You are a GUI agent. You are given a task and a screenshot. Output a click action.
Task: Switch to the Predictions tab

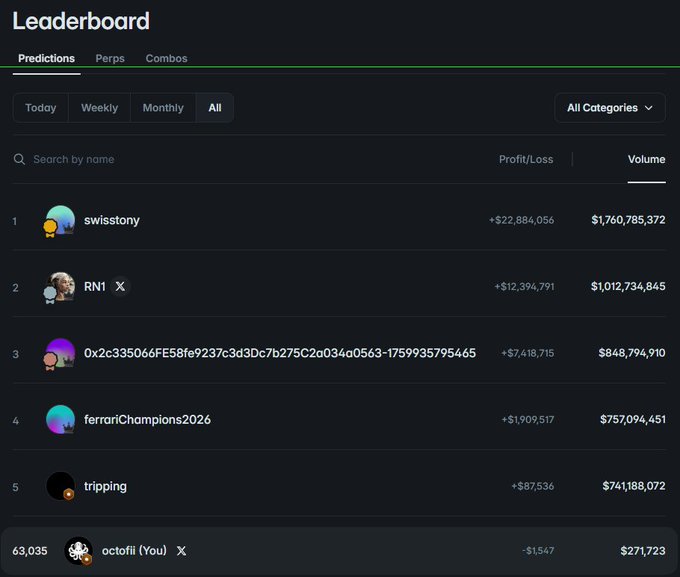46,59
